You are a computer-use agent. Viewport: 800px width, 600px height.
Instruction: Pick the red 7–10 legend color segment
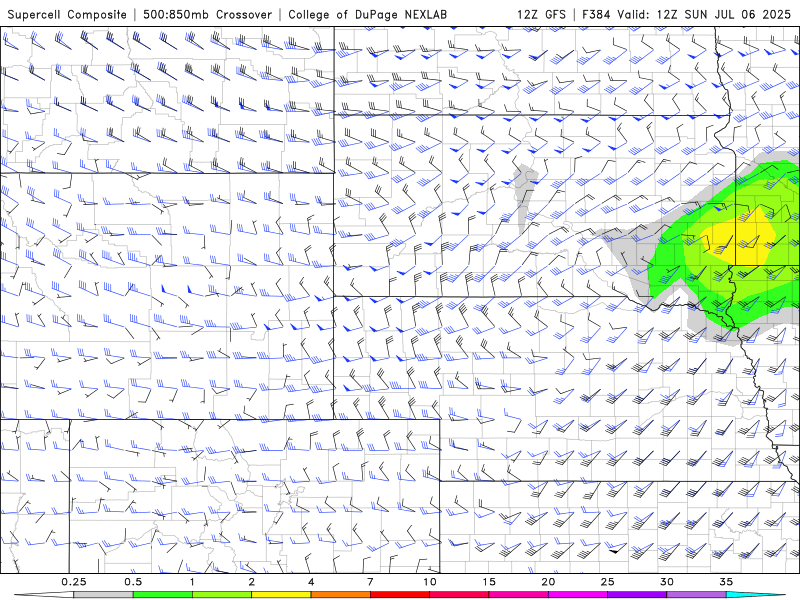pos(399,595)
